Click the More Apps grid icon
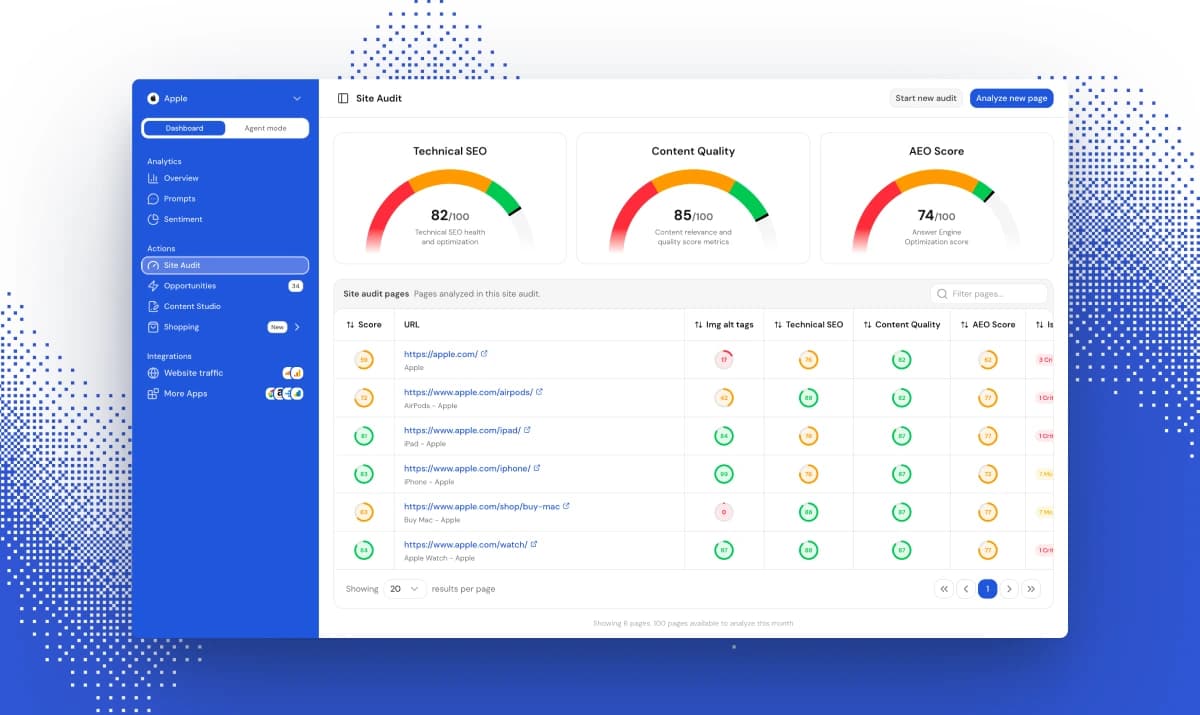 tap(153, 394)
